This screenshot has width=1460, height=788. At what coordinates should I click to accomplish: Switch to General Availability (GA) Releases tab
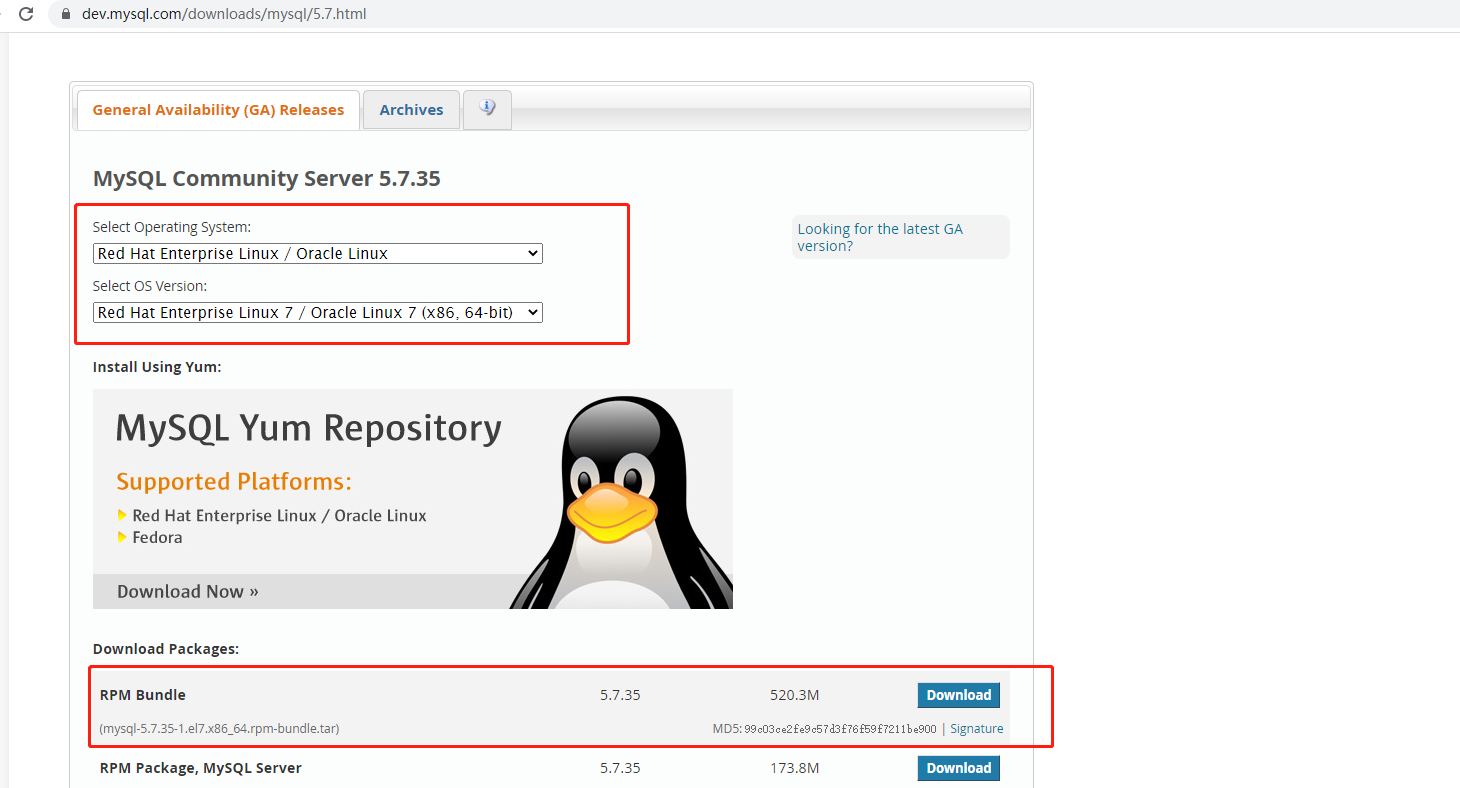pos(218,110)
